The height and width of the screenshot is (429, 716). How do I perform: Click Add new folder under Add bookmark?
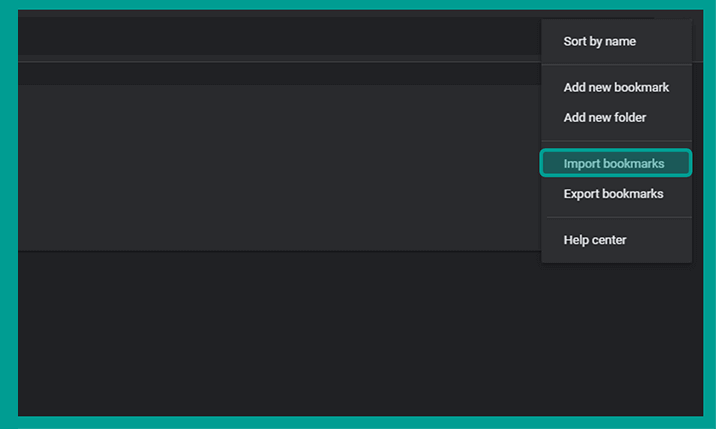[x=616, y=117]
